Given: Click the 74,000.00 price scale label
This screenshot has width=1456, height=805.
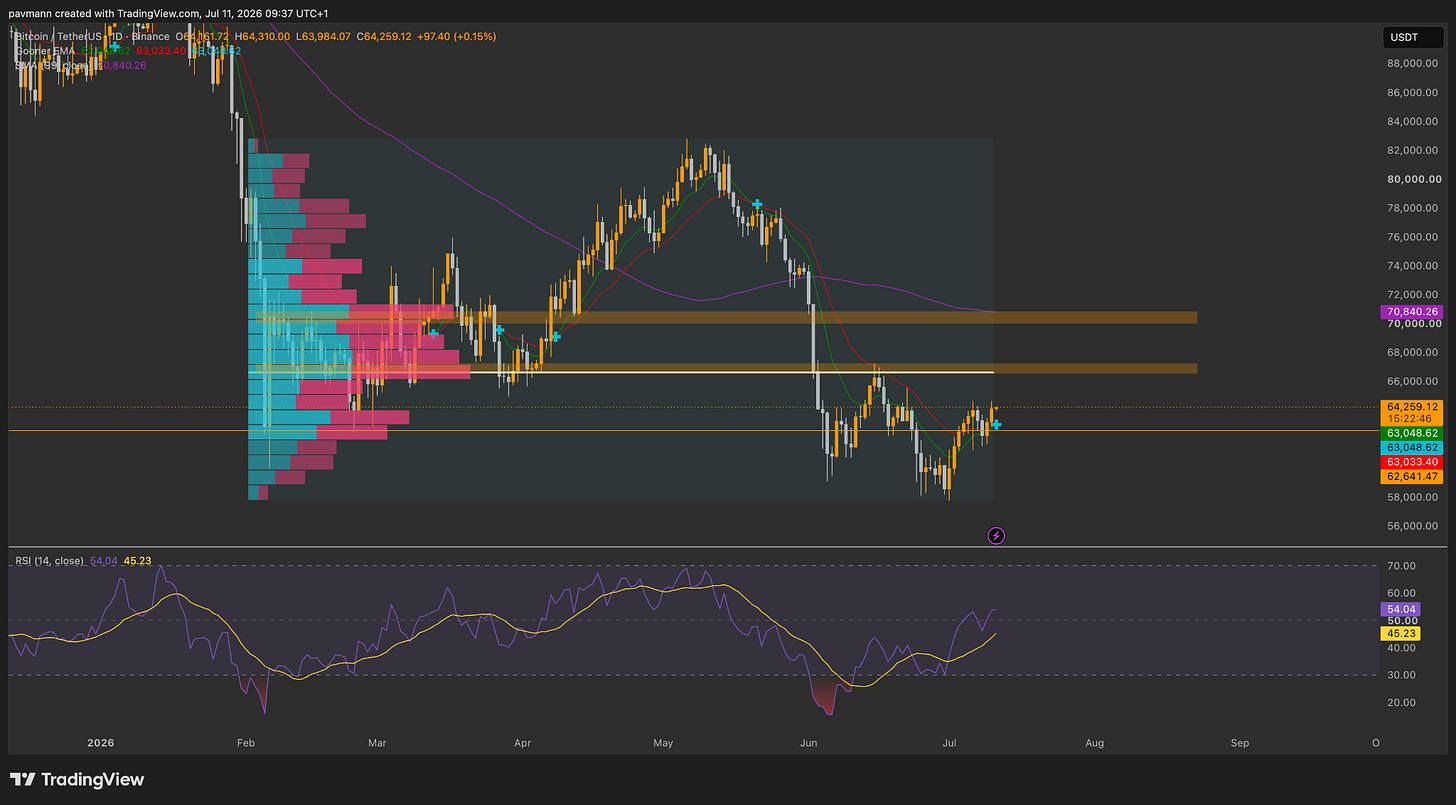Looking at the screenshot, I should pos(1411,266).
